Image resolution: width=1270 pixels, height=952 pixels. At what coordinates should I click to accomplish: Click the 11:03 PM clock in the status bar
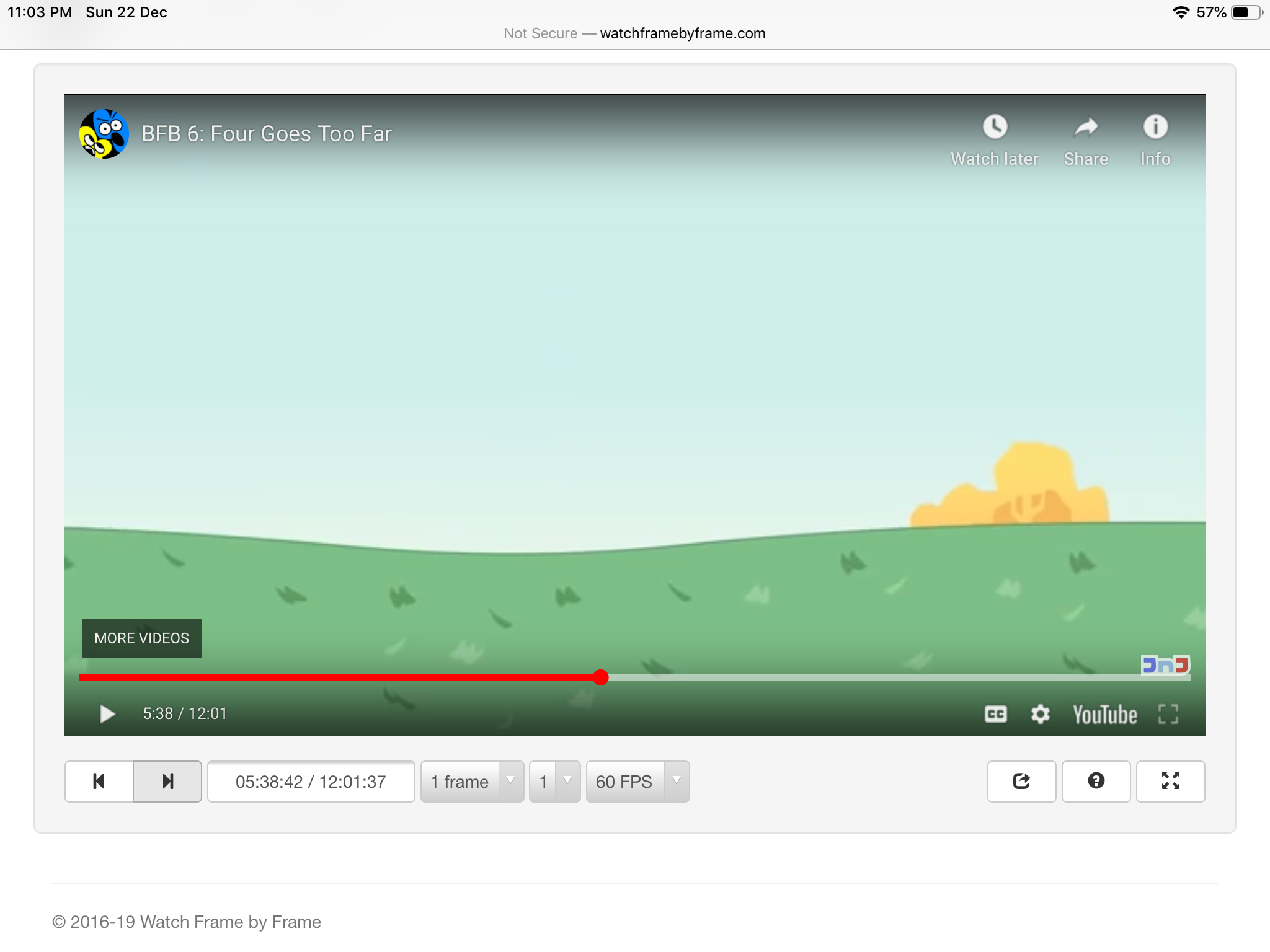tap(40, 12)
